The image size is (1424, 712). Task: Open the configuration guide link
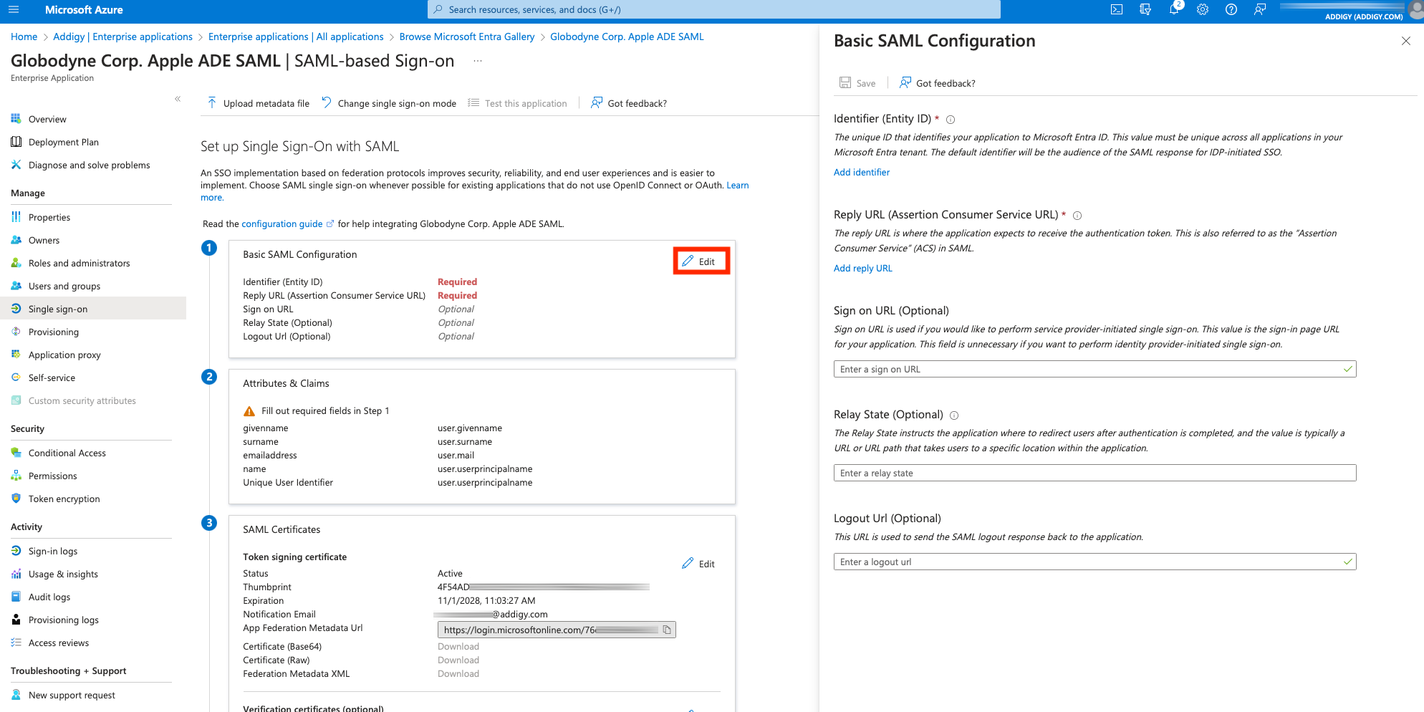288,224
